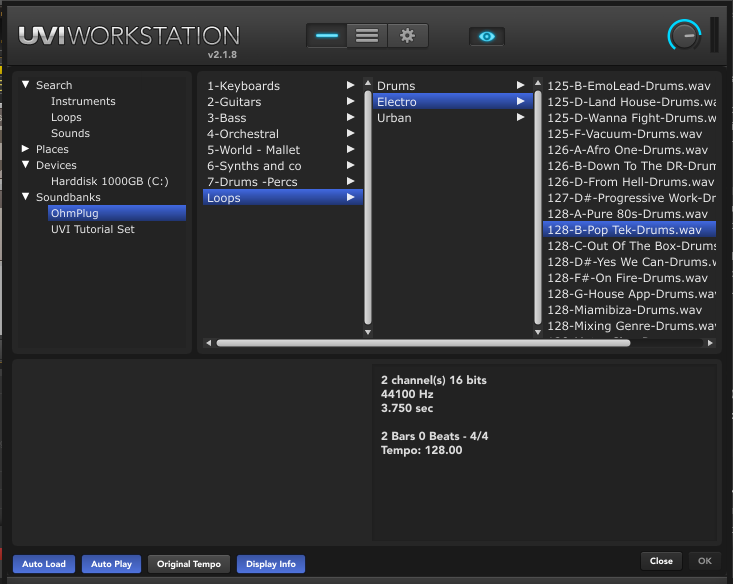733x584 pixels.
Task: Select 125-D-Land House-Drums.wav
Action: [x=629, y=101]
